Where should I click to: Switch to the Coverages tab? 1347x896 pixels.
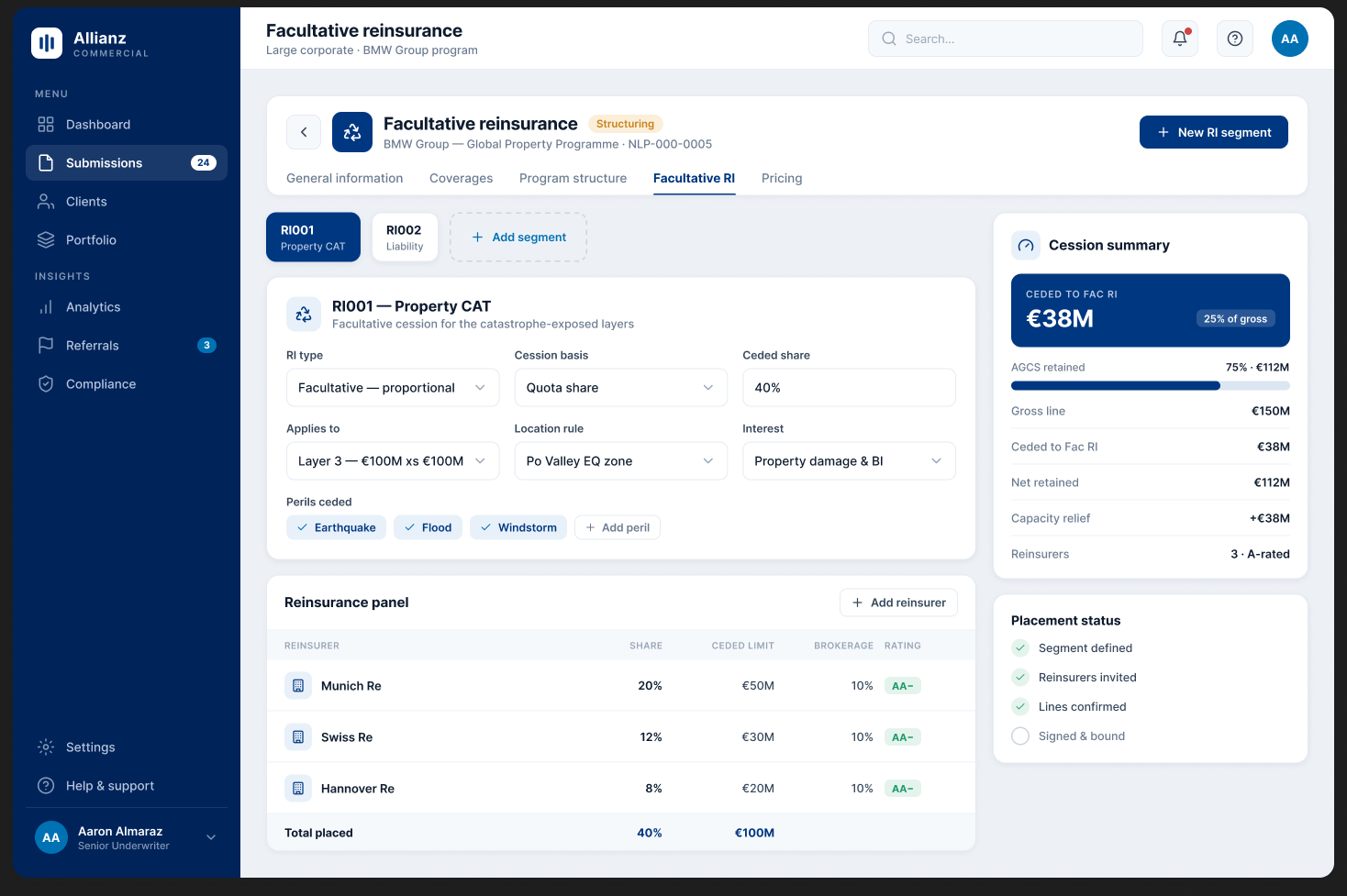tap(462, 179)
